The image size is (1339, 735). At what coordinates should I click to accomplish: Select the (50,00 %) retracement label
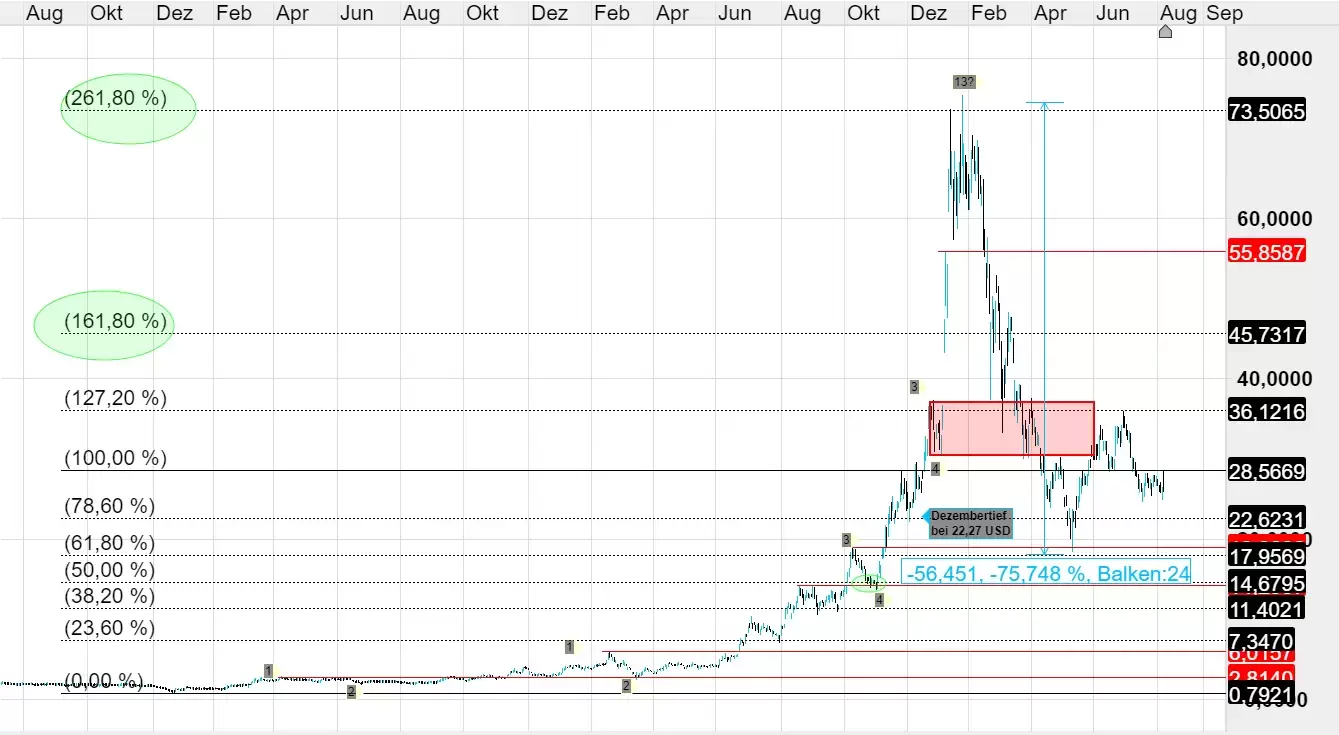[x=110, y=570]
